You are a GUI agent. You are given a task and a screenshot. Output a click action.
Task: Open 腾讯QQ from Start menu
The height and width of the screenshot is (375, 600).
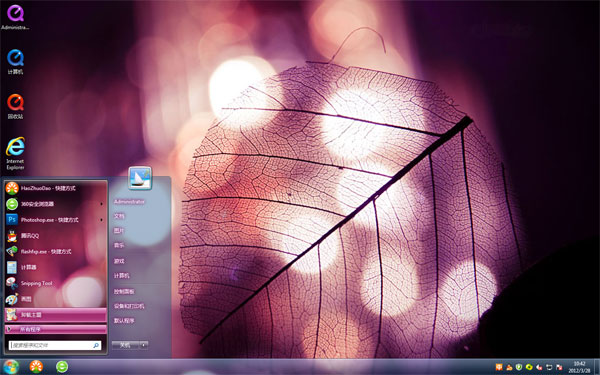pyautogui.click(x=55, y=236)
